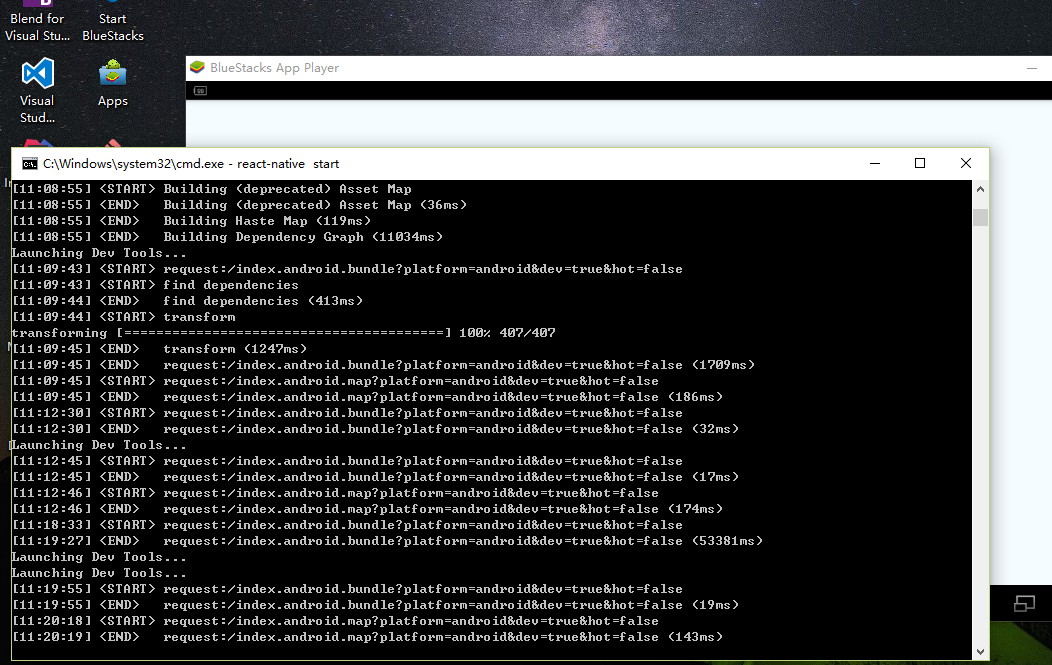
Task: Maximize the cmd.exe window
Action: click(x=920, y=163)
